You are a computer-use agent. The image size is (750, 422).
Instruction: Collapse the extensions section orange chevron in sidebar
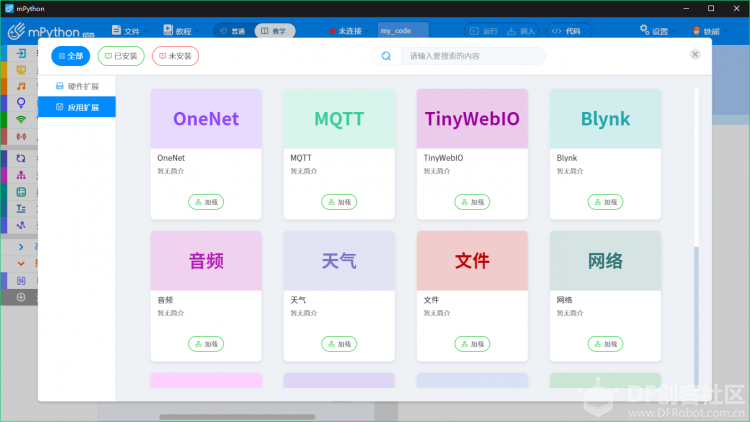click(x=21, y=264)
